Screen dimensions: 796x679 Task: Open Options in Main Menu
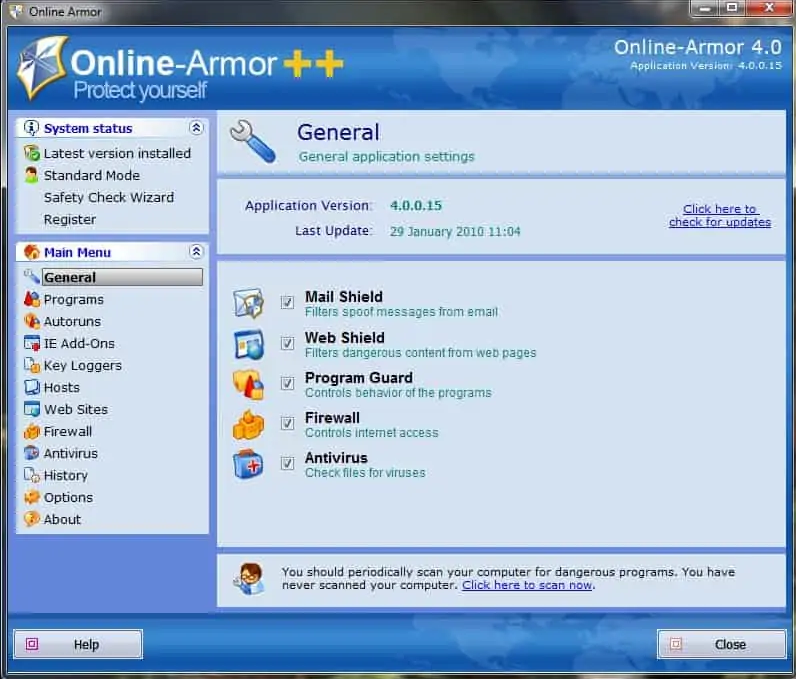[68, 497]
